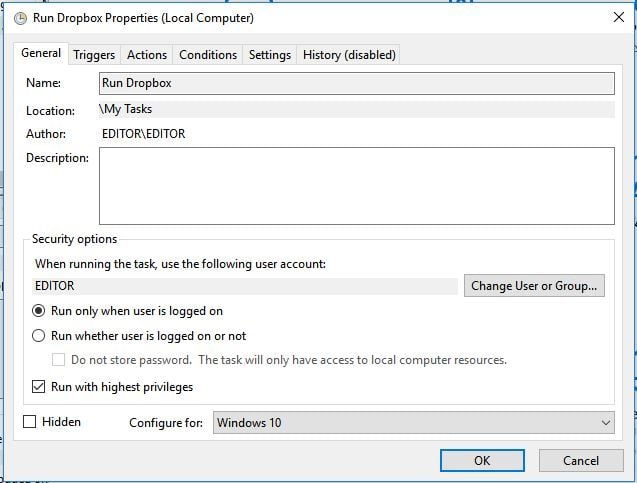The width and height of the screenshot is (637, 483).
Task: Close the Run Dropbox Properties dialog
Action: (615, 17)
